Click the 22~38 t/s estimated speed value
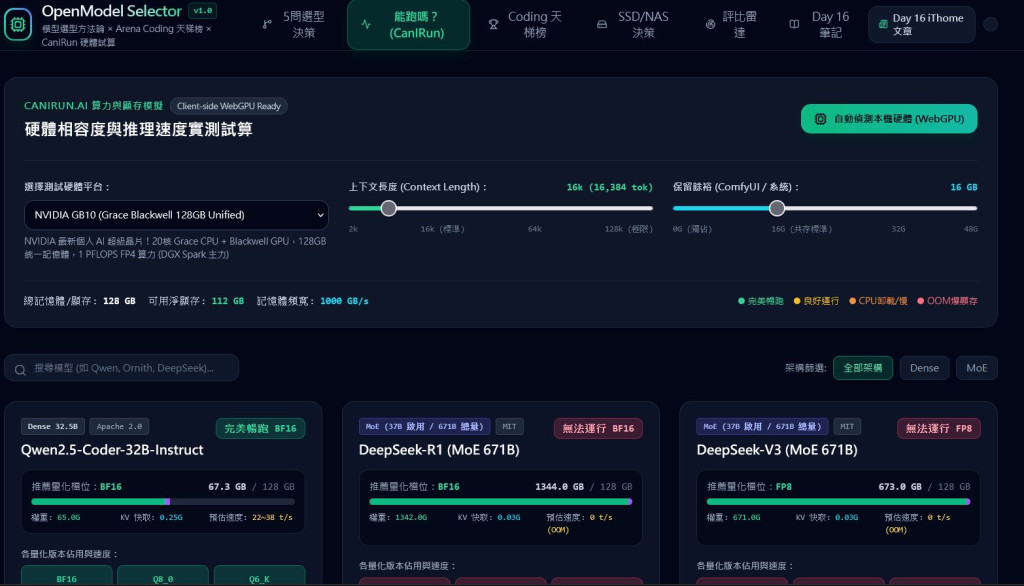 coord(272,517)
